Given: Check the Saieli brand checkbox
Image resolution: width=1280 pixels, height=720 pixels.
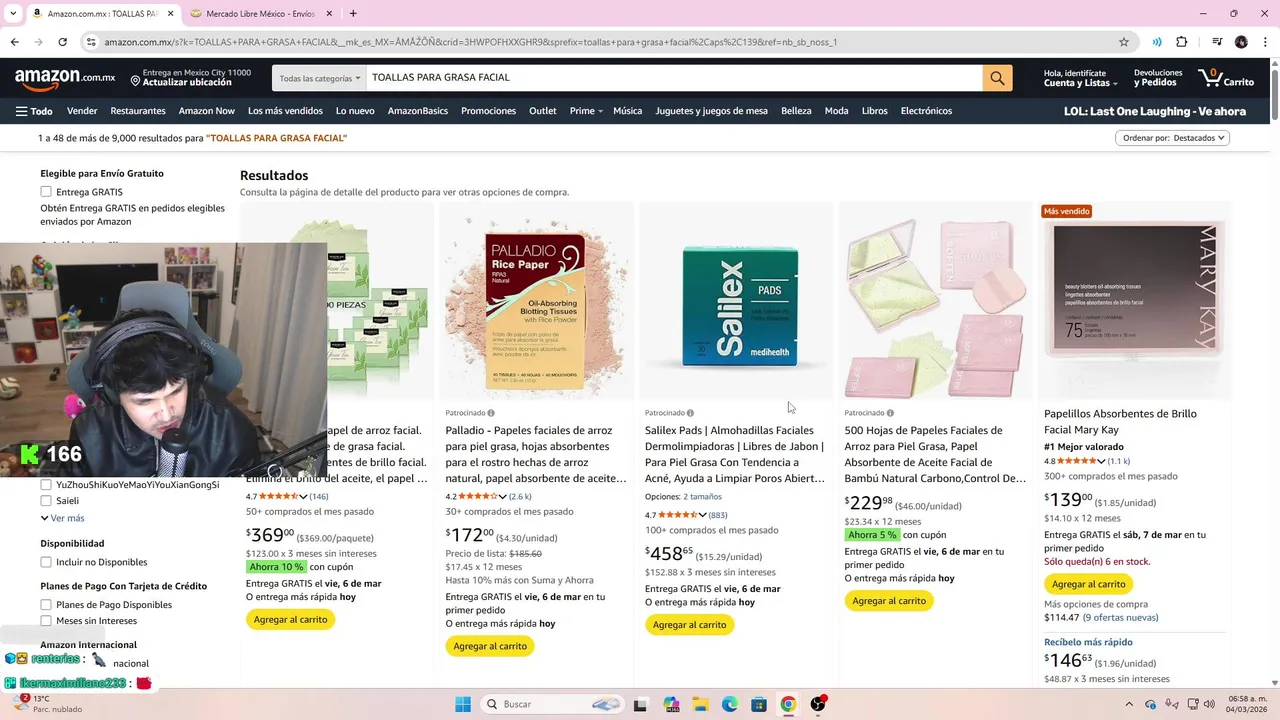Looking at the screenshot, I should tap(46, 501).
